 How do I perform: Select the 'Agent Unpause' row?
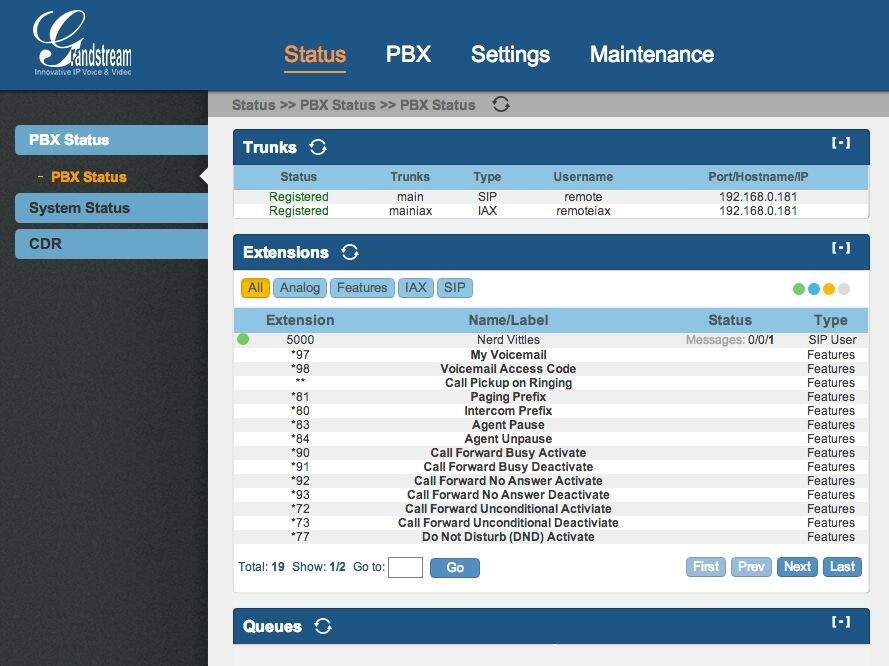click(x=551, y=439)
